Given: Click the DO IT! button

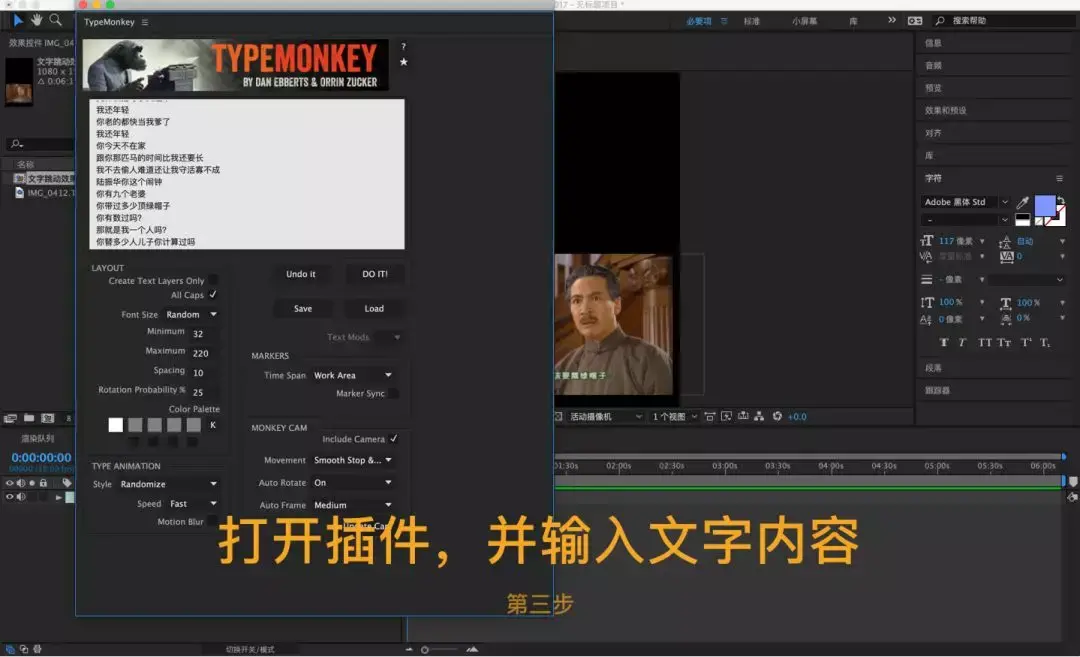Looking at the screenshot, I should click(x=375, y=274).
